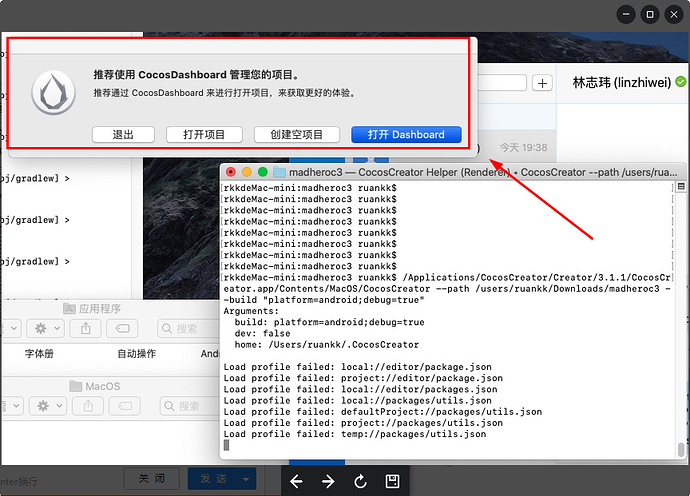This screenshot has height=496, width=690.
Task: Click the 打开 Dashboard button
Action: point(406,135)
